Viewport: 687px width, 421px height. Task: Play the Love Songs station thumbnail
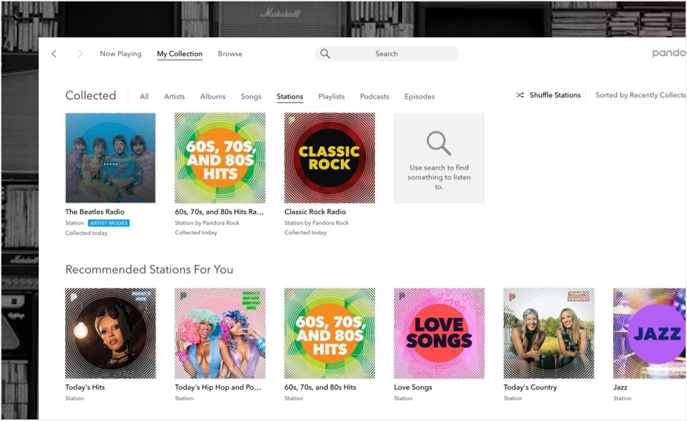pos(438,334)
